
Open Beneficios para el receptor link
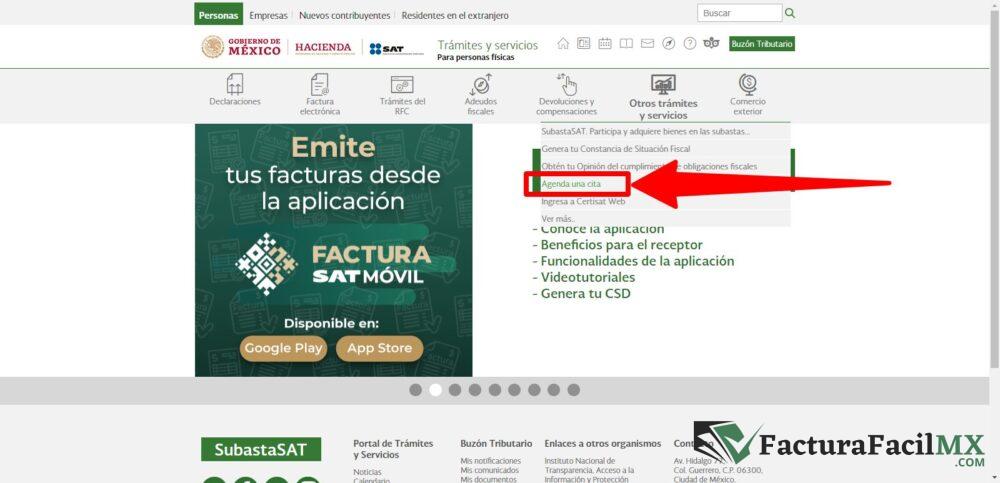point(622,245)
